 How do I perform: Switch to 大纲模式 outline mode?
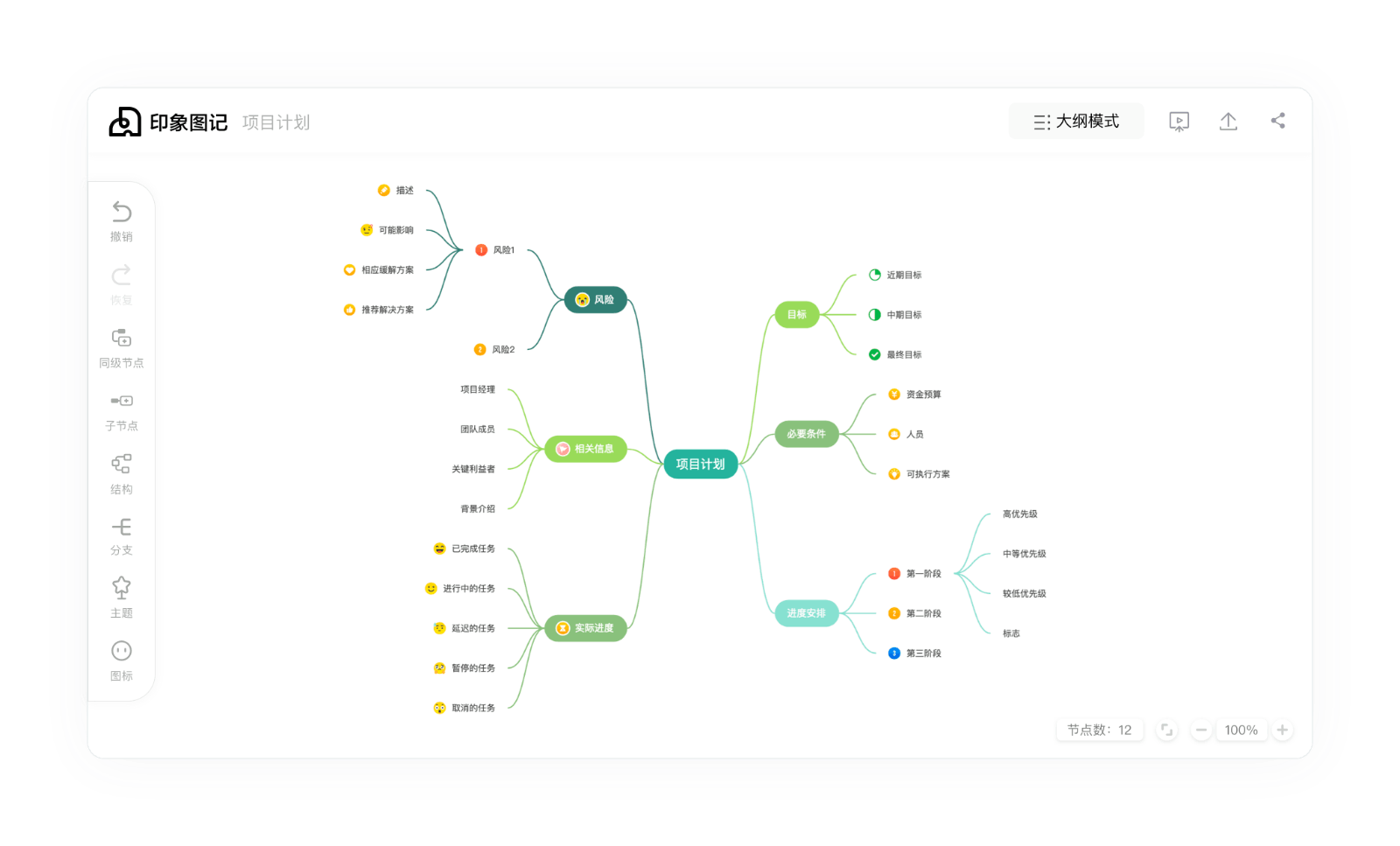(x=1076, y=122)
